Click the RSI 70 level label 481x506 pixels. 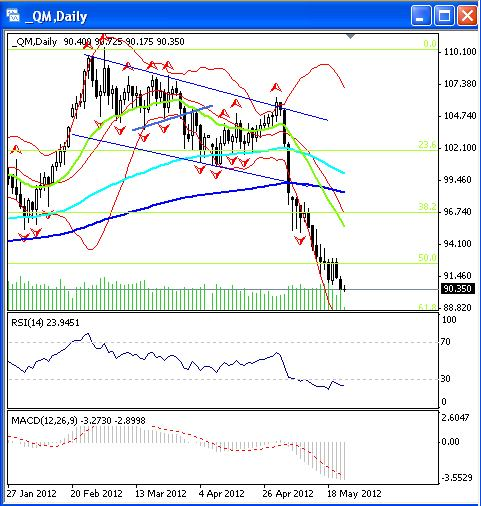tap(446, 342)
